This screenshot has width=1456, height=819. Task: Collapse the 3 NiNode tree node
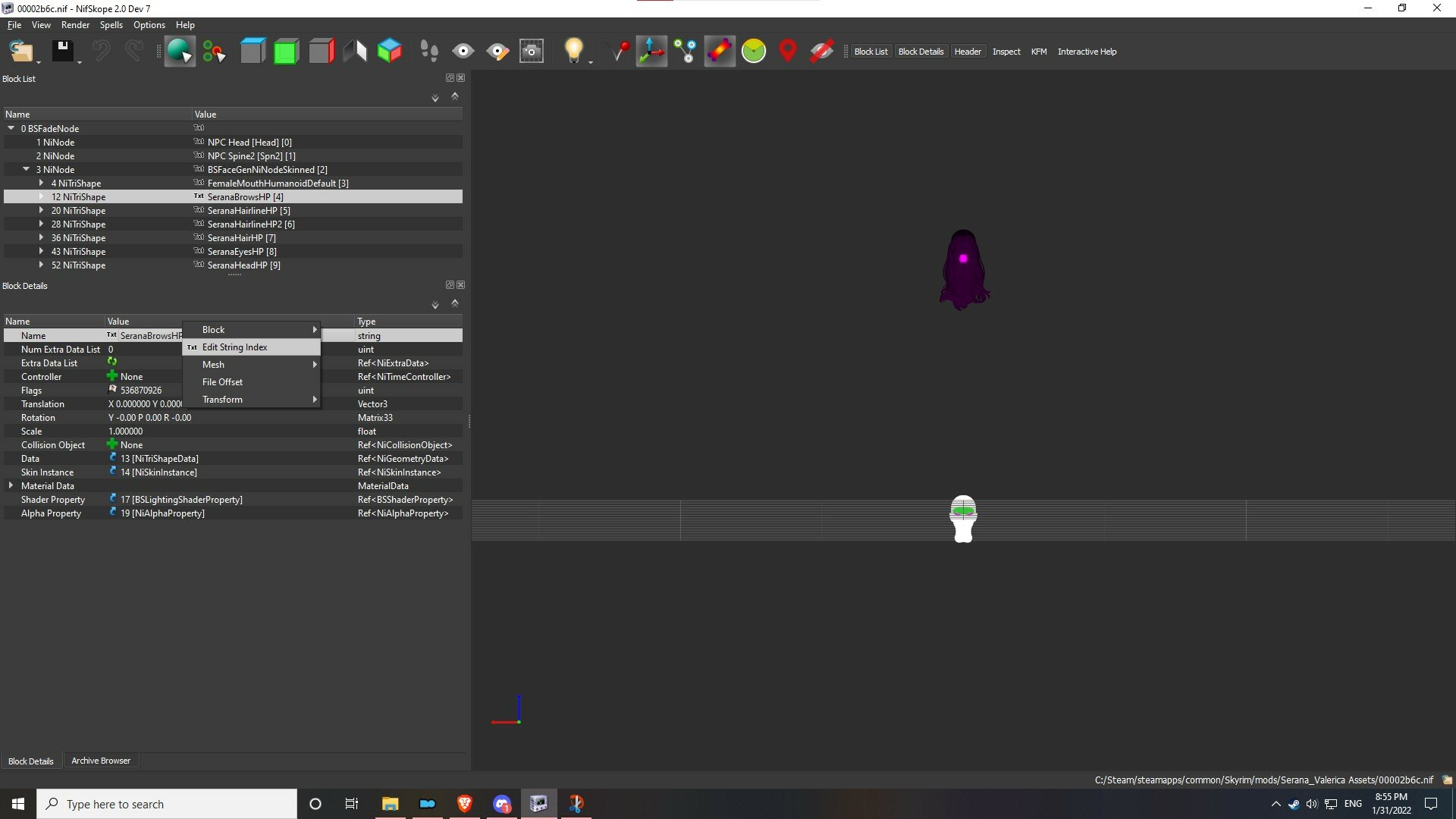click(x=27, y=169)
